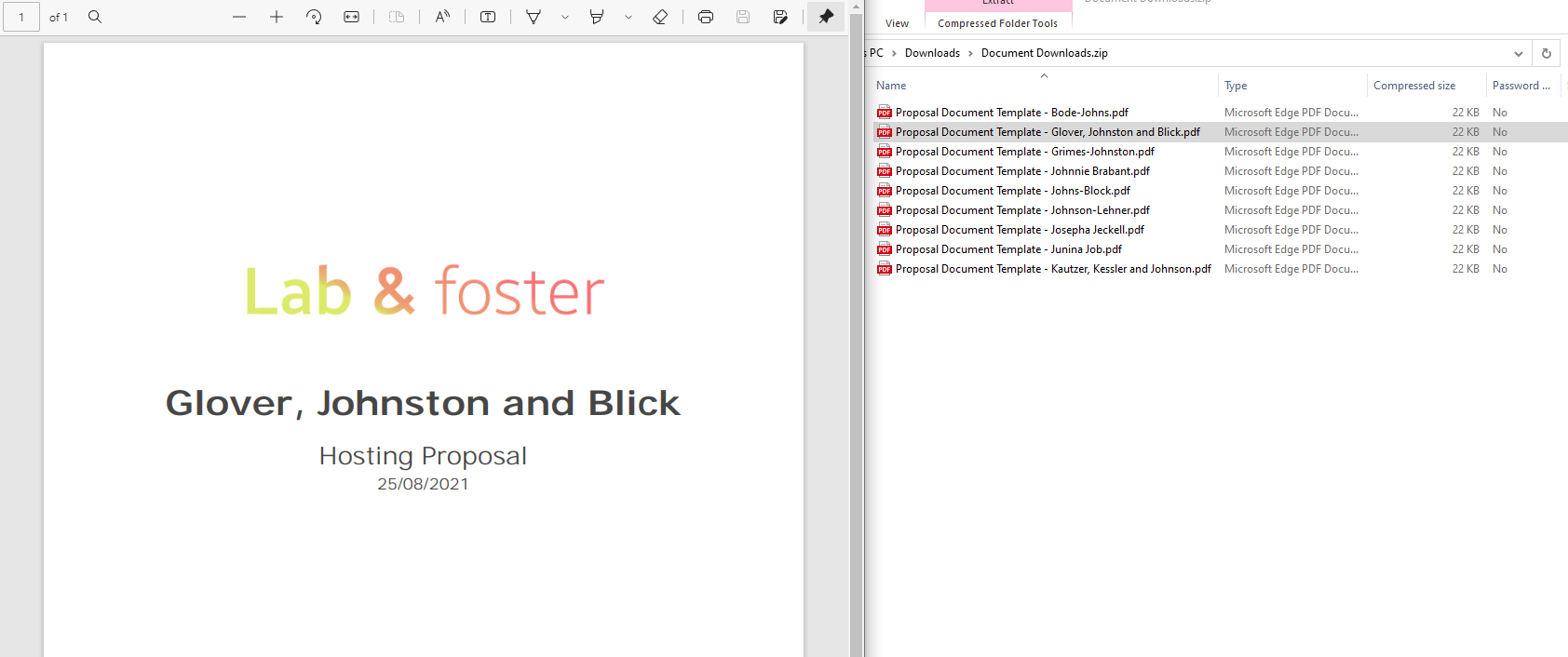Click the fit to width icon
Screen dimensions: 1568x657
coord(351,17)
